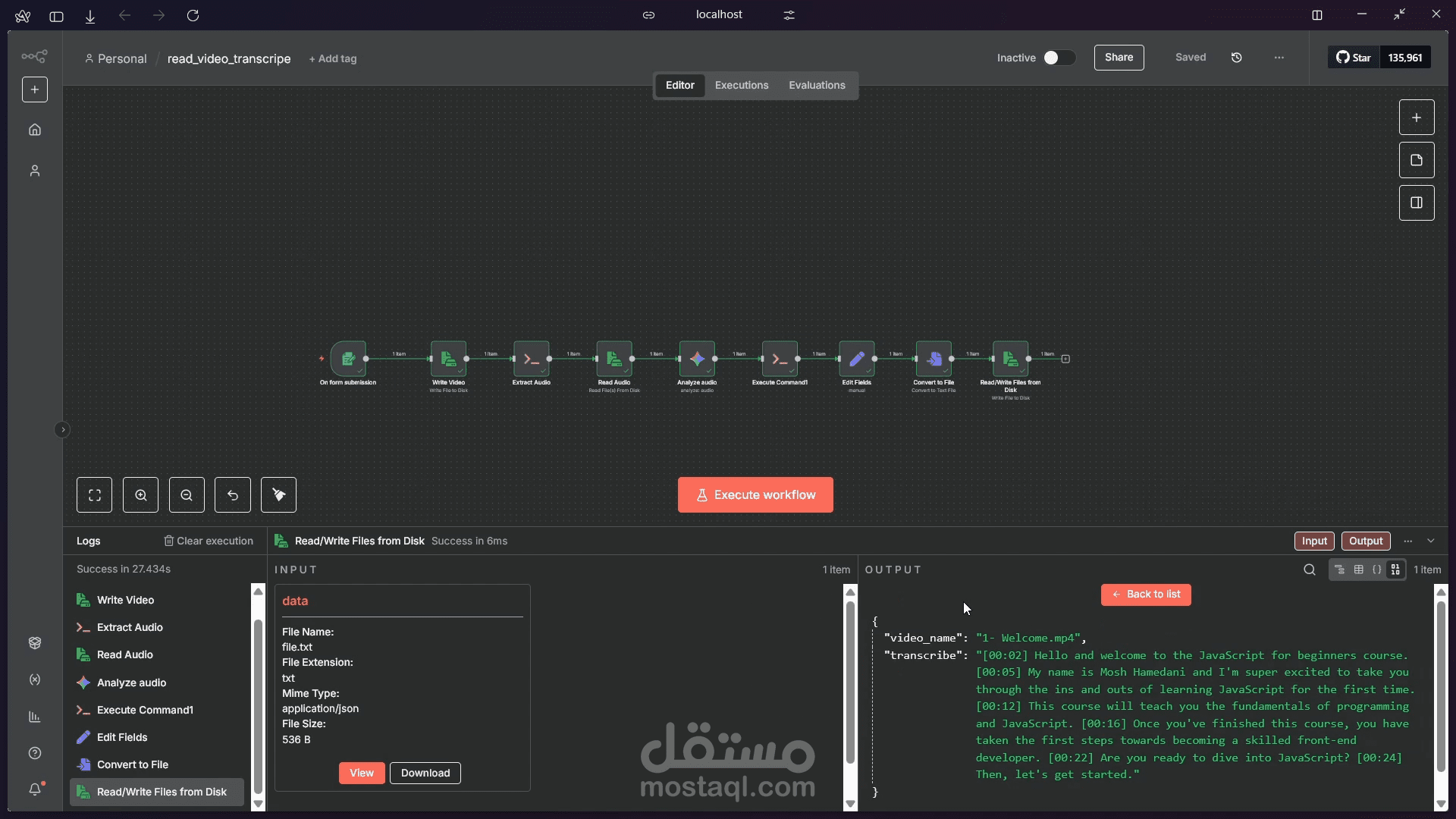The image size is (1456, 819).
Task: Click the Edit Fields pencil node
Action: [x=856, y=359]
